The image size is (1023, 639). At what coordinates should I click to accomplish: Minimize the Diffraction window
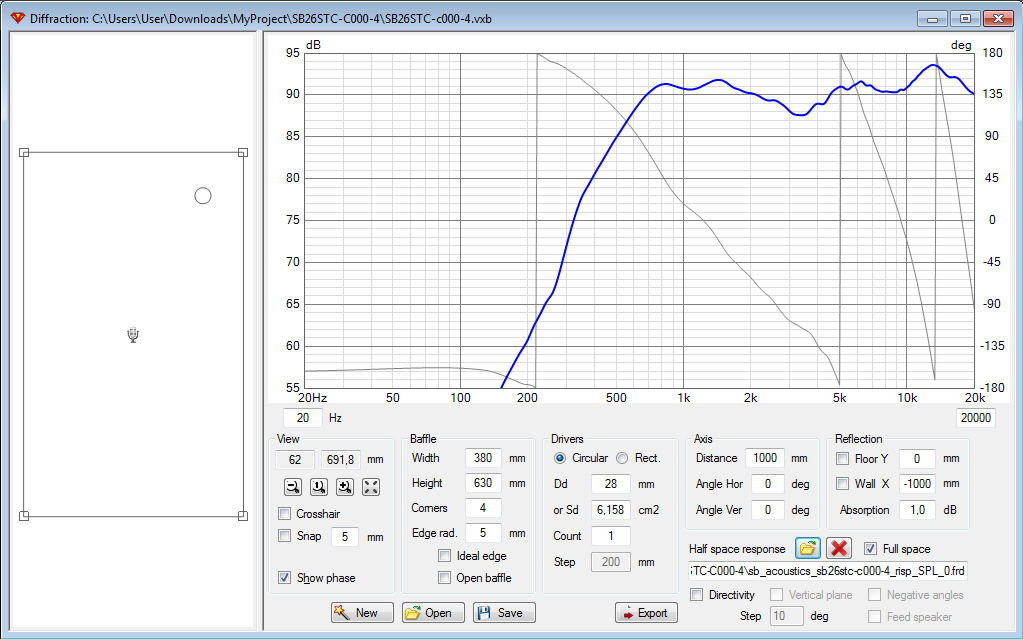pos(932,18)
